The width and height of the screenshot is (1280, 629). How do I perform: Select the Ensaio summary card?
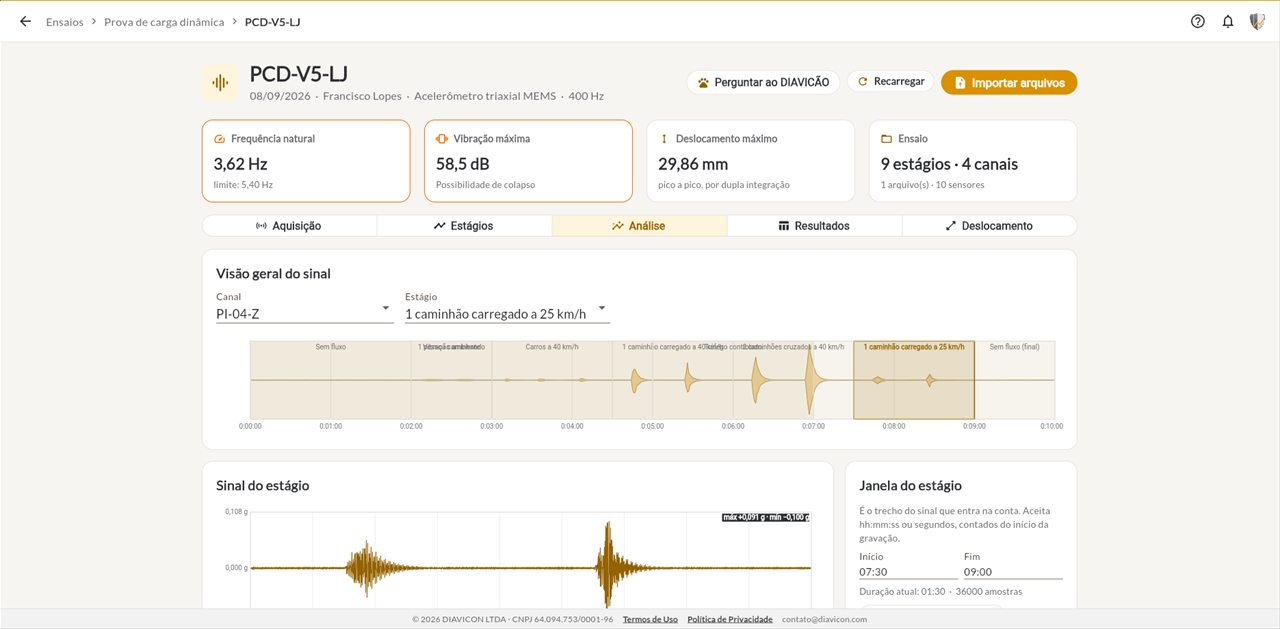click(973, 161)
